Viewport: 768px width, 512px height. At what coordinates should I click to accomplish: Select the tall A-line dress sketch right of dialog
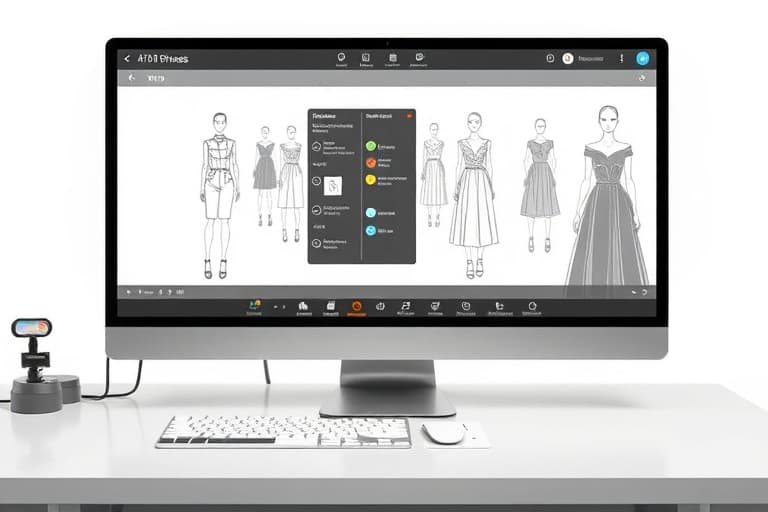pyautogui.click(x=474, y=195)
